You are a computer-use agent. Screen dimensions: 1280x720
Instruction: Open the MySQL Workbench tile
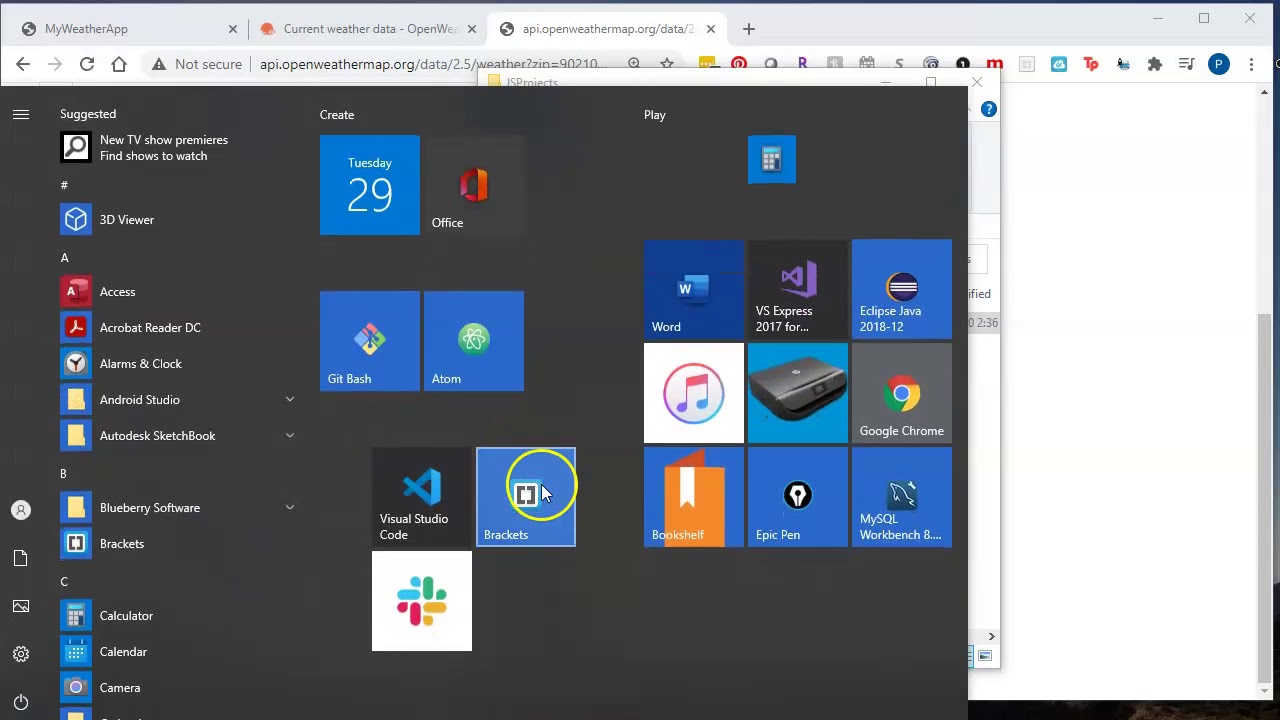902,497
